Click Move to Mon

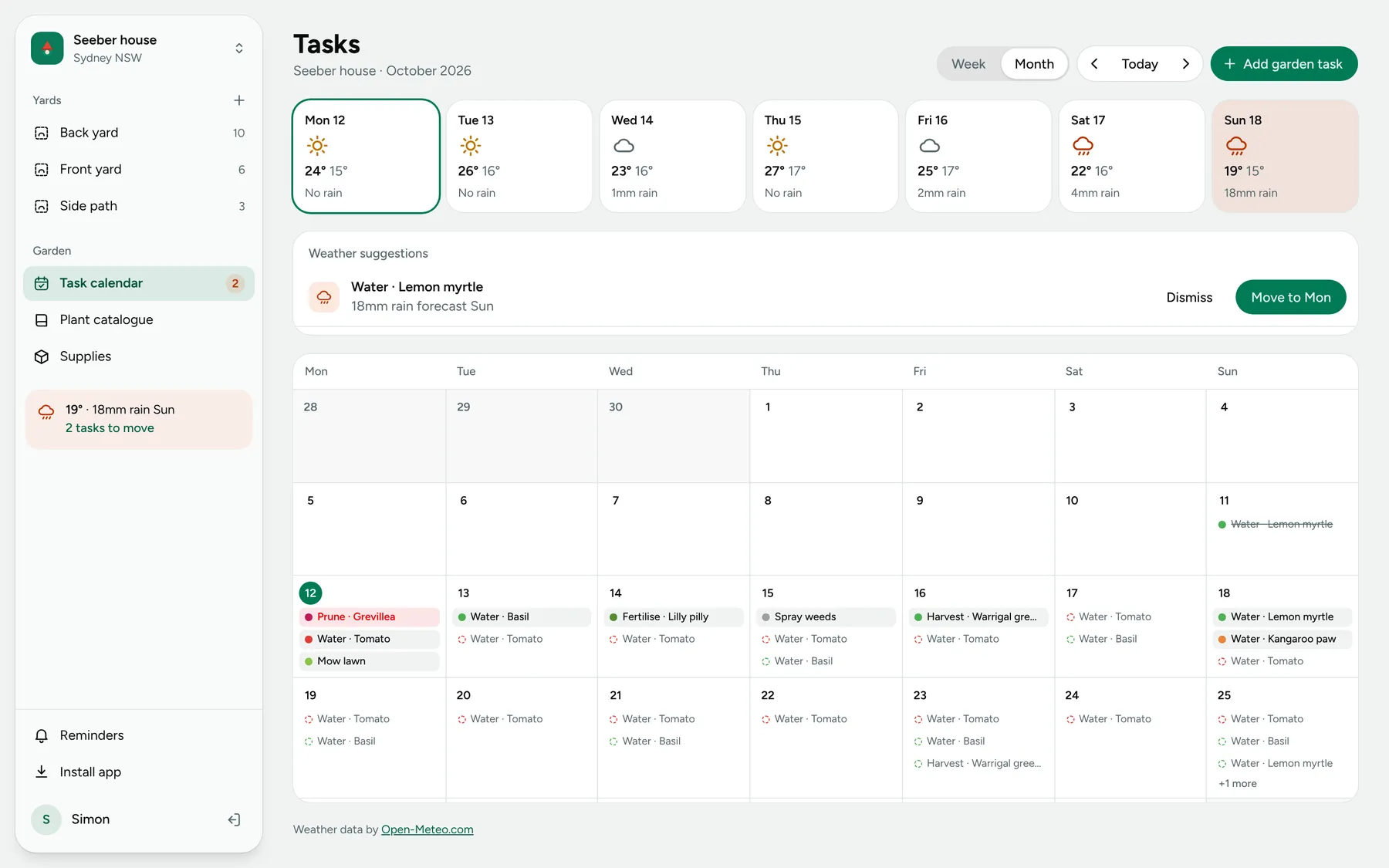1290,297
